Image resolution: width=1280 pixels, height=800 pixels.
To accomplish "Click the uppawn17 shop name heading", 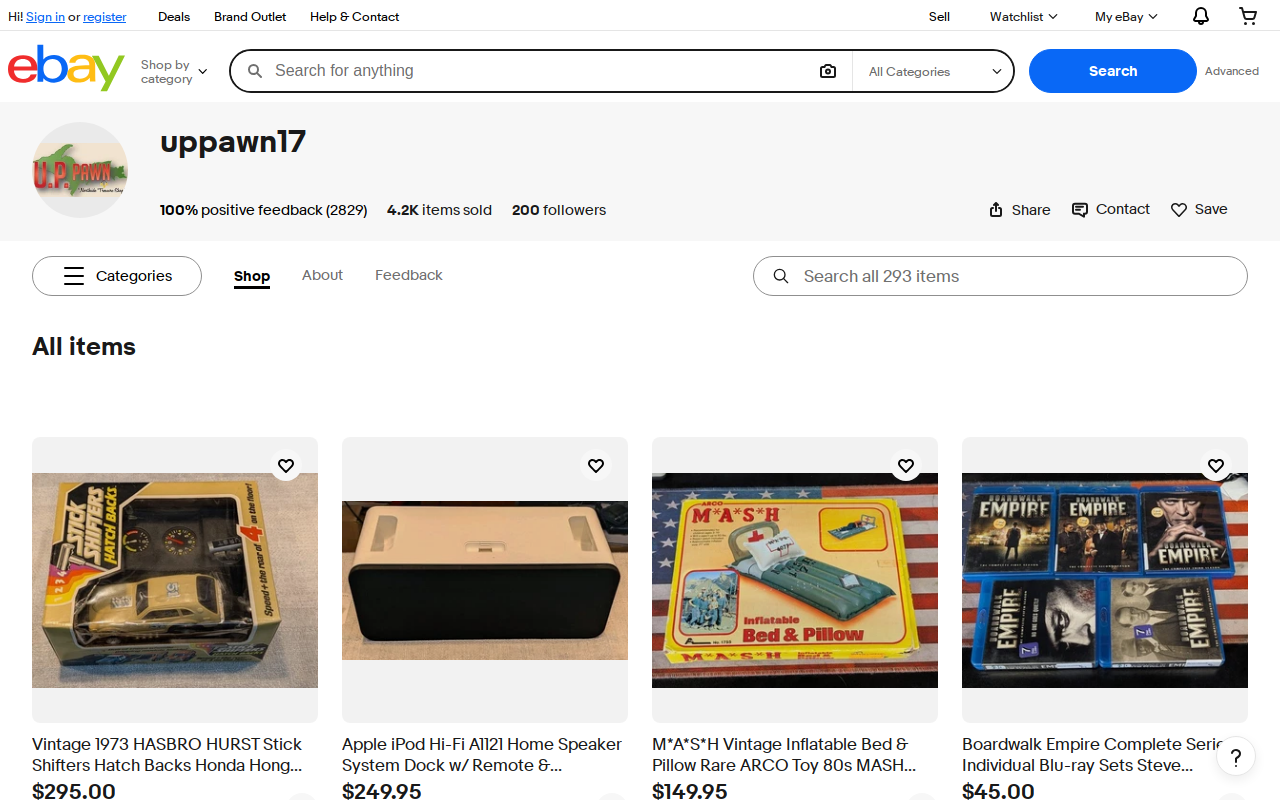I will coord(233,142).
